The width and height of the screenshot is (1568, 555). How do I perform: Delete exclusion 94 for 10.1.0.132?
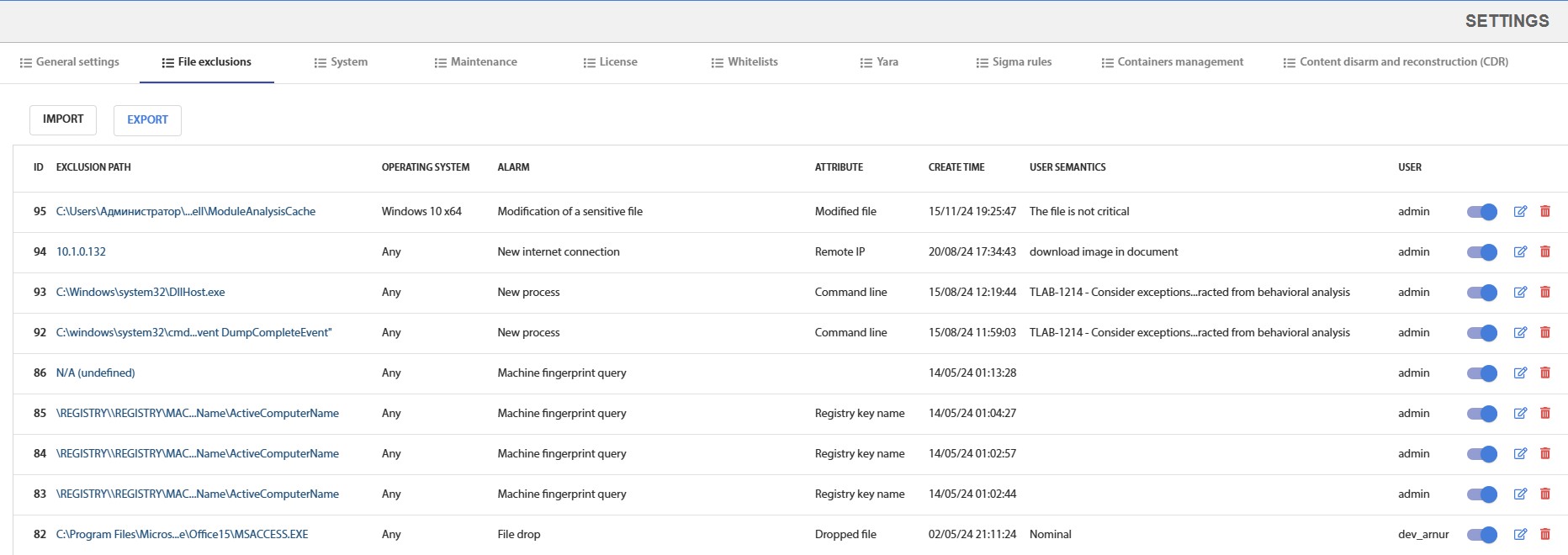(1545, 252)
